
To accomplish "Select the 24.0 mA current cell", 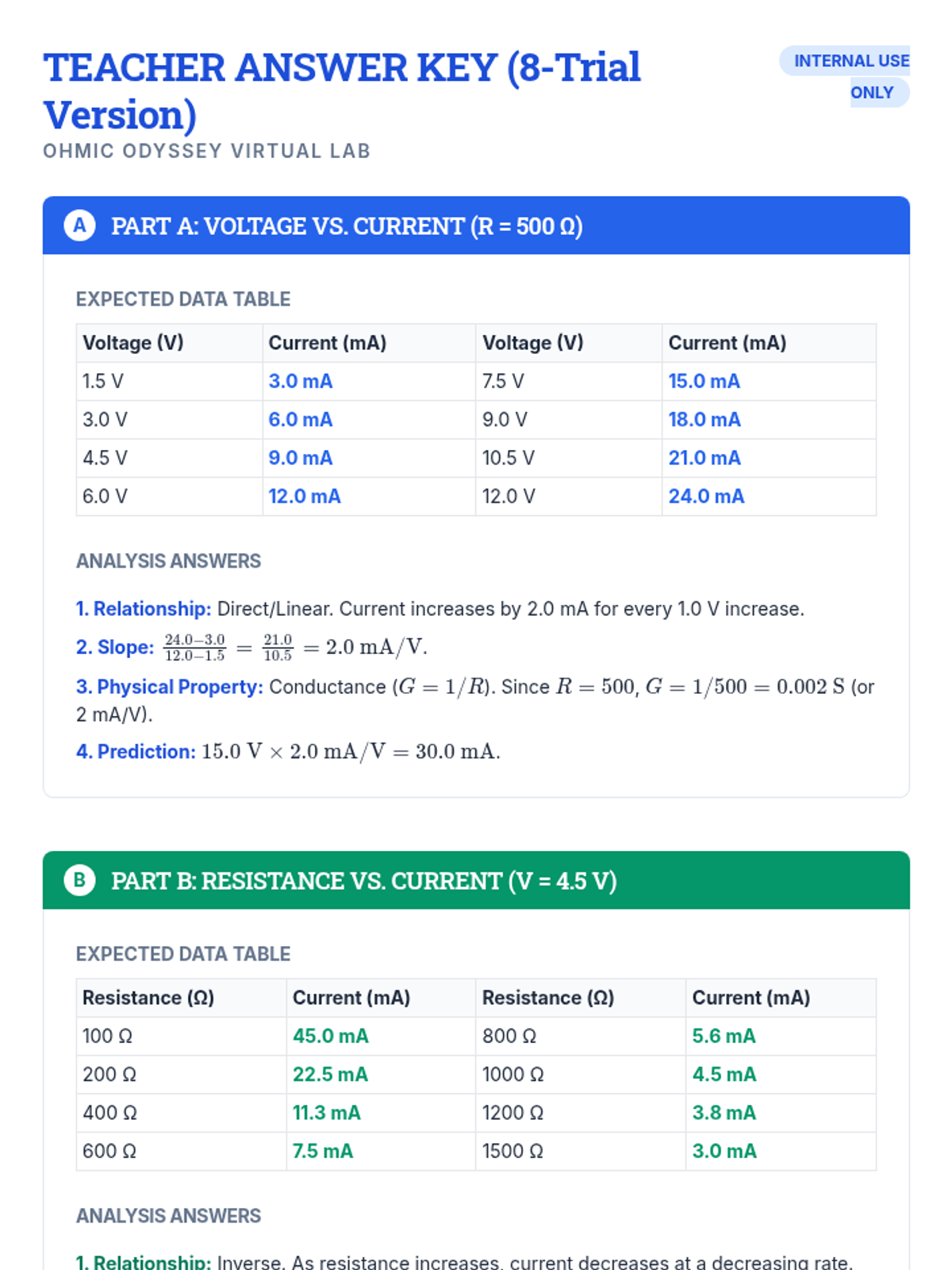I will [706, 496].
